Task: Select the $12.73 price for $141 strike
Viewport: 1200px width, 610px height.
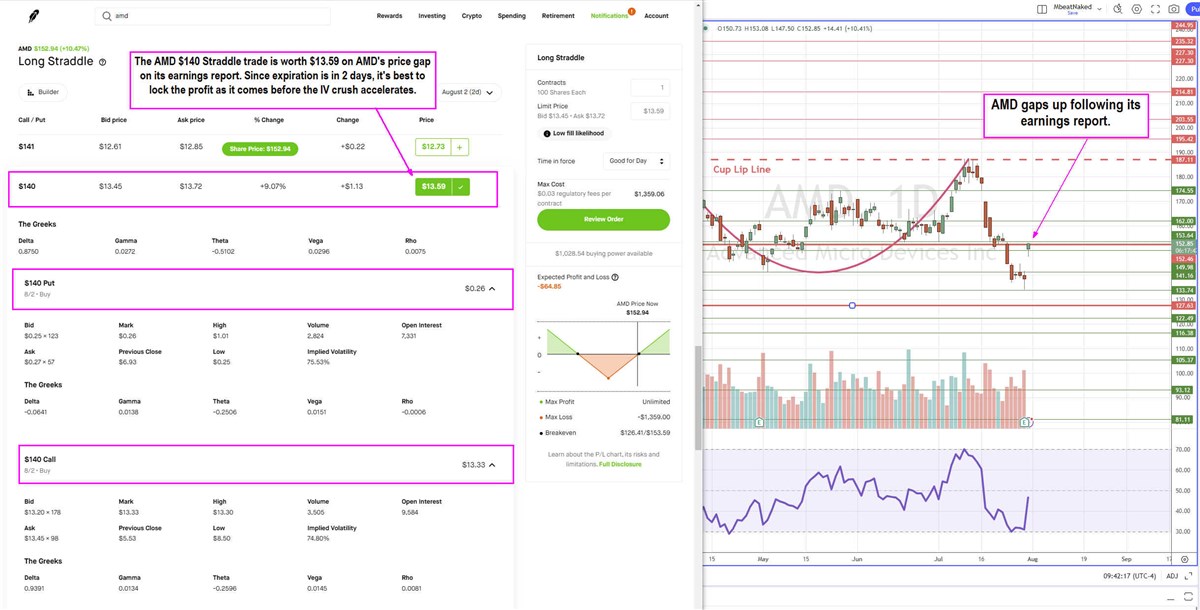Action: coord(433,147)
